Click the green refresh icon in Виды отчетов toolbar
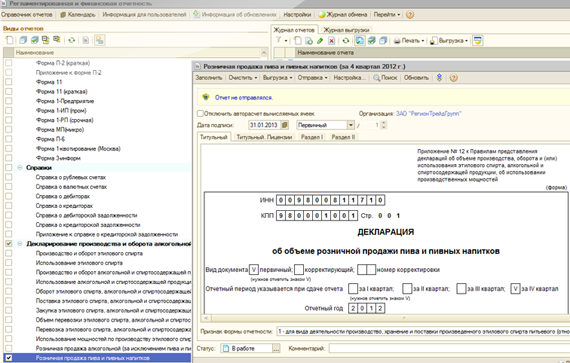This screenshot has height=363, width=570. coord(72,40)
